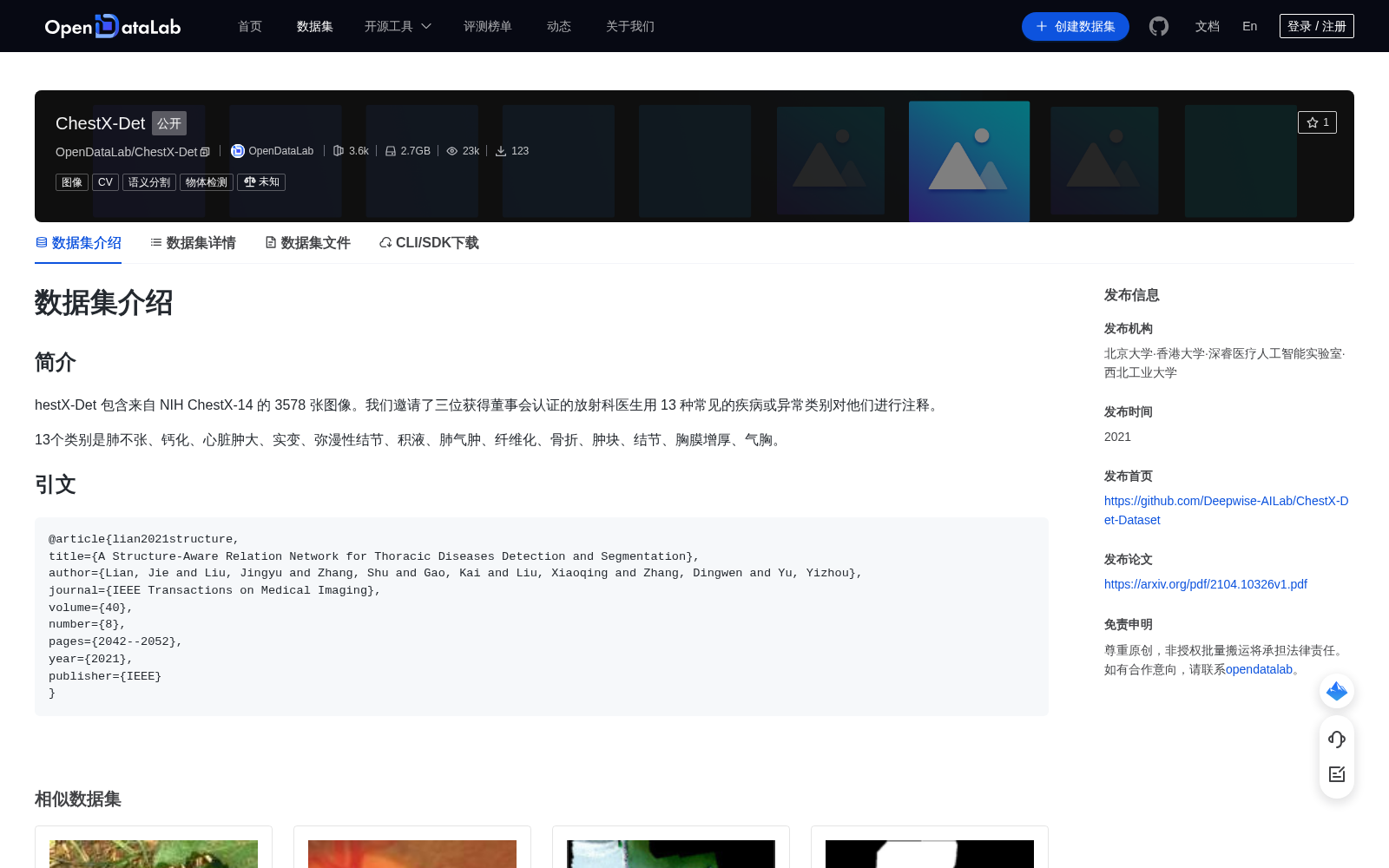1389x868 pixels.
Task: Open the GitHub ChestX-Det-Dataset homepage link
Action: [x=1226, y=510]
